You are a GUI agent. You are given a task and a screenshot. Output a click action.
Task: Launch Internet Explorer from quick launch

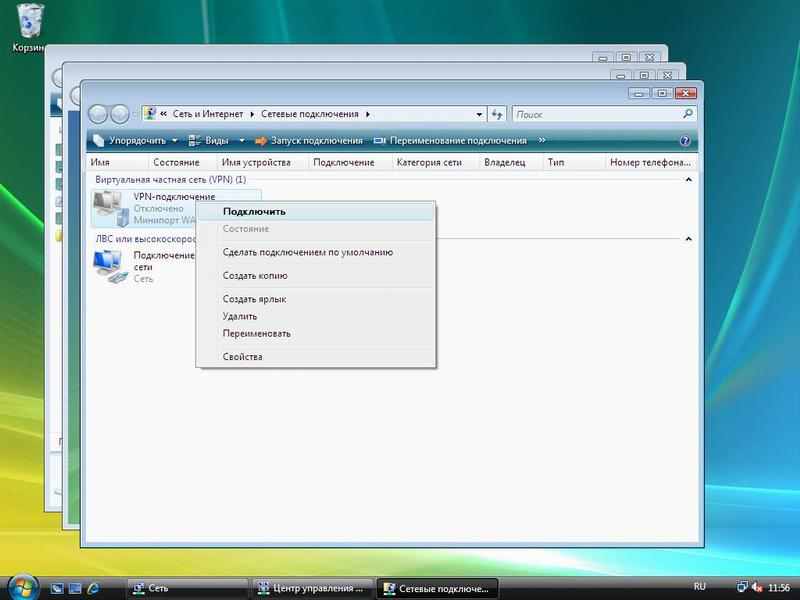[x=93, y=588]
